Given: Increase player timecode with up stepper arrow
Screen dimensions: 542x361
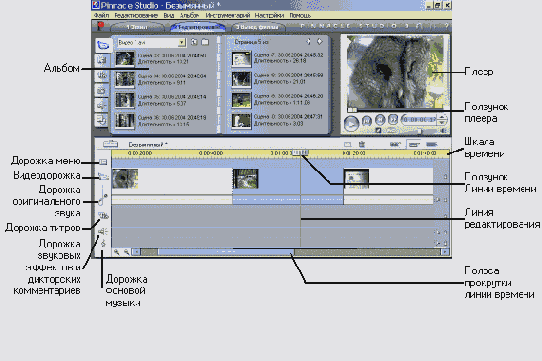Looking at the screenshot, I should point(442,117).
